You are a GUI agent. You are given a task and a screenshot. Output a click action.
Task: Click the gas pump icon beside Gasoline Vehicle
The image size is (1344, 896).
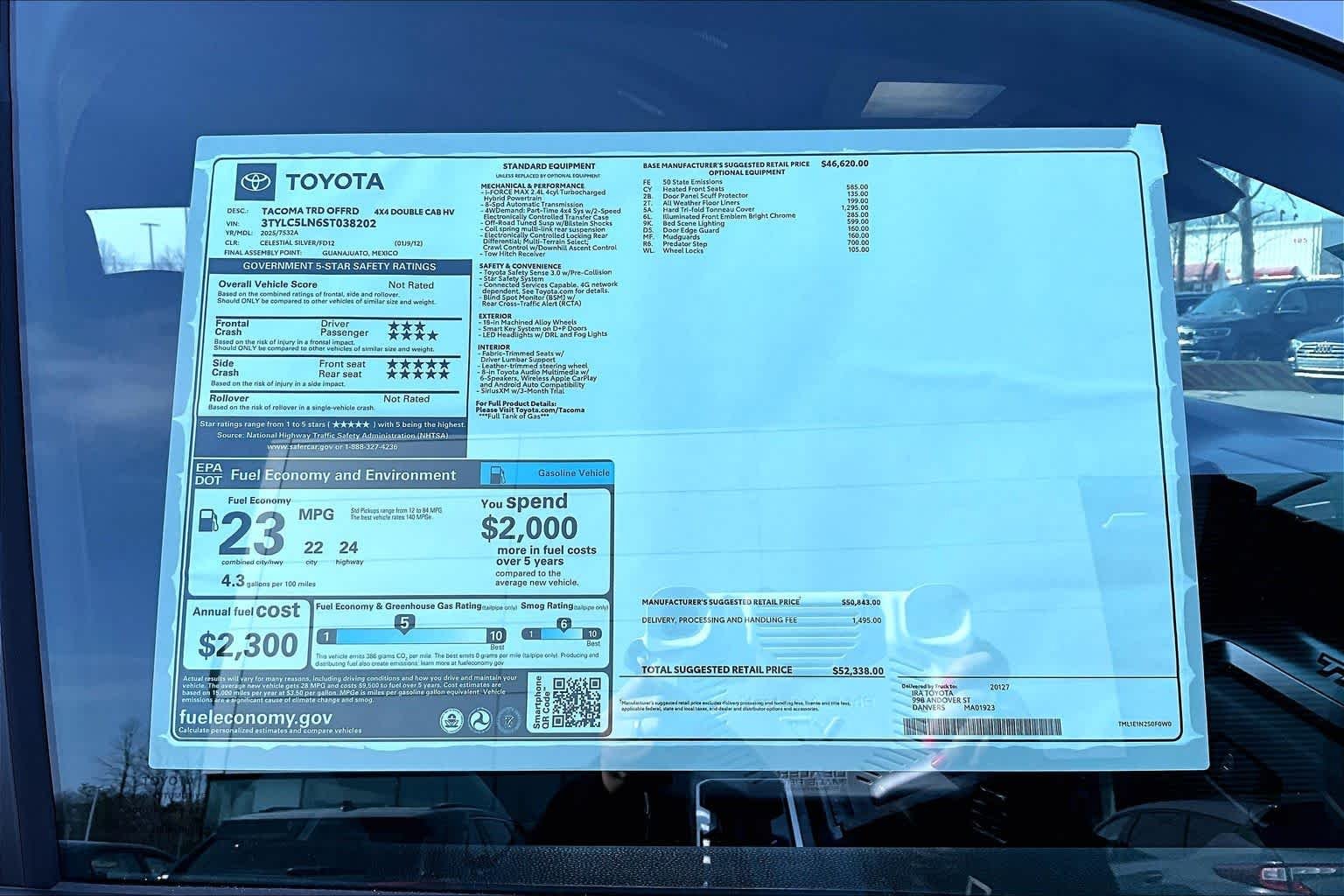coord(496,473)
